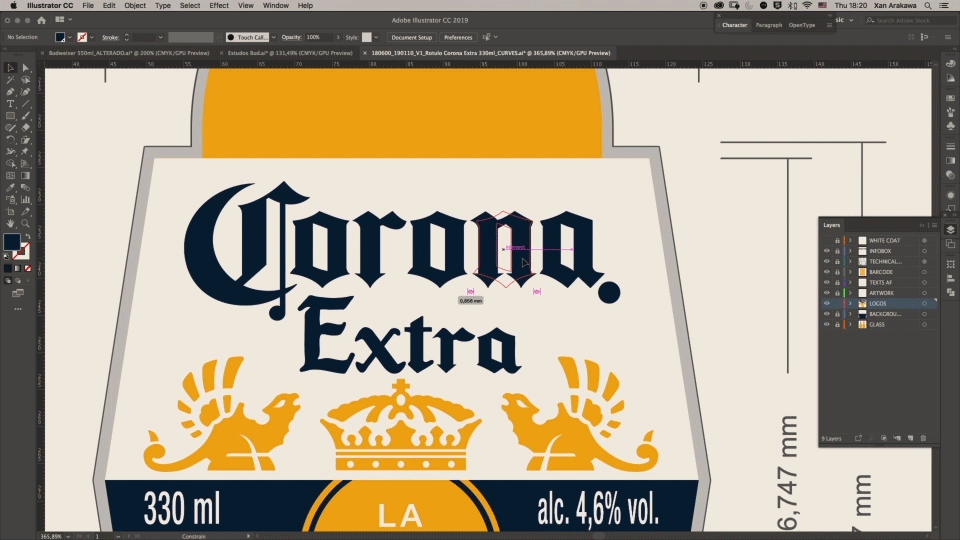This screenshot has height=540, width=960.
Task: Activate the Puppet Warp pin tool
Action: click(26, 152)
